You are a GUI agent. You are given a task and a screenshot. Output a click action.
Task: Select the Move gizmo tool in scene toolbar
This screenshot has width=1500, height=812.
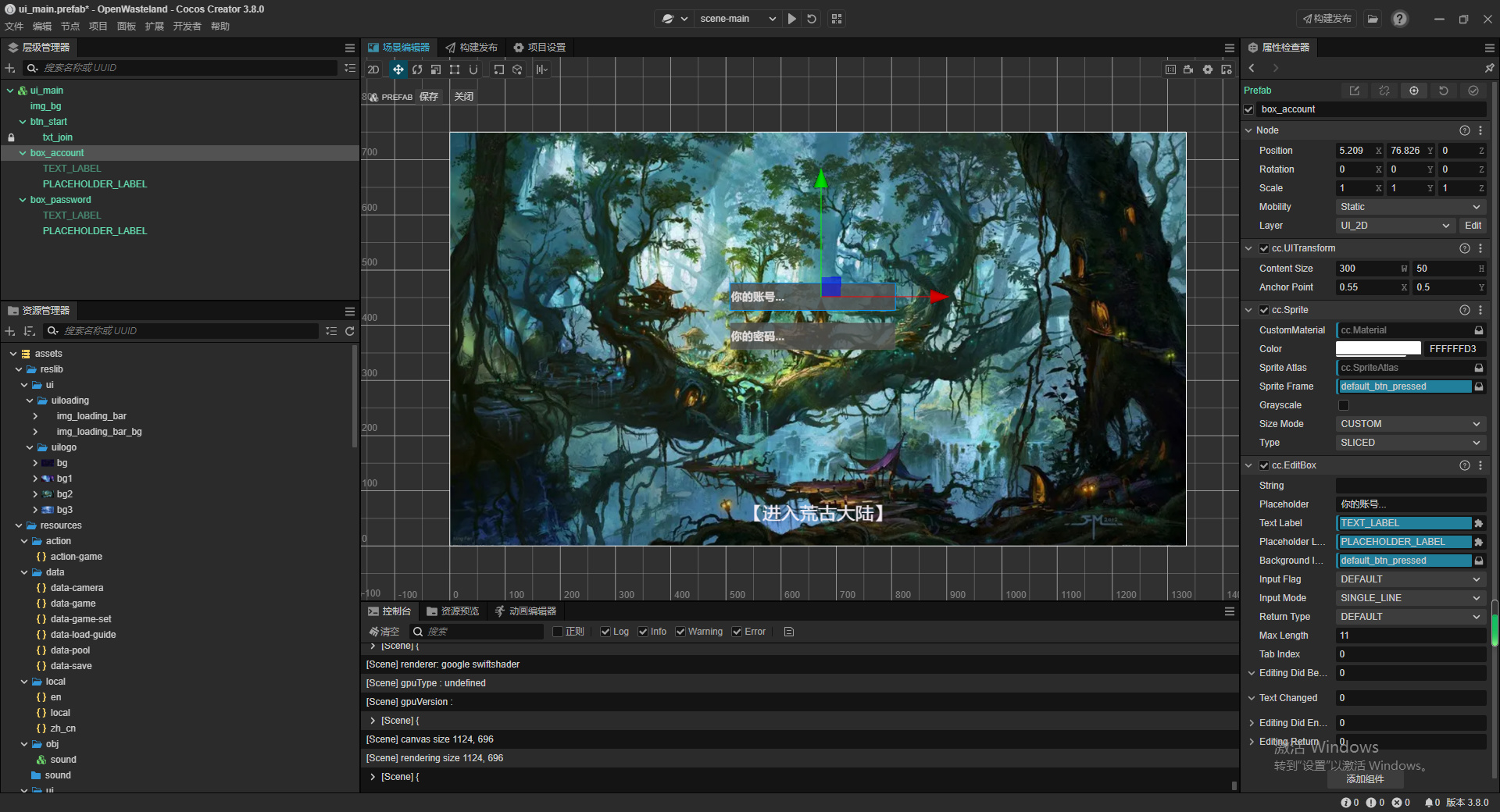[x=398, y=69]
